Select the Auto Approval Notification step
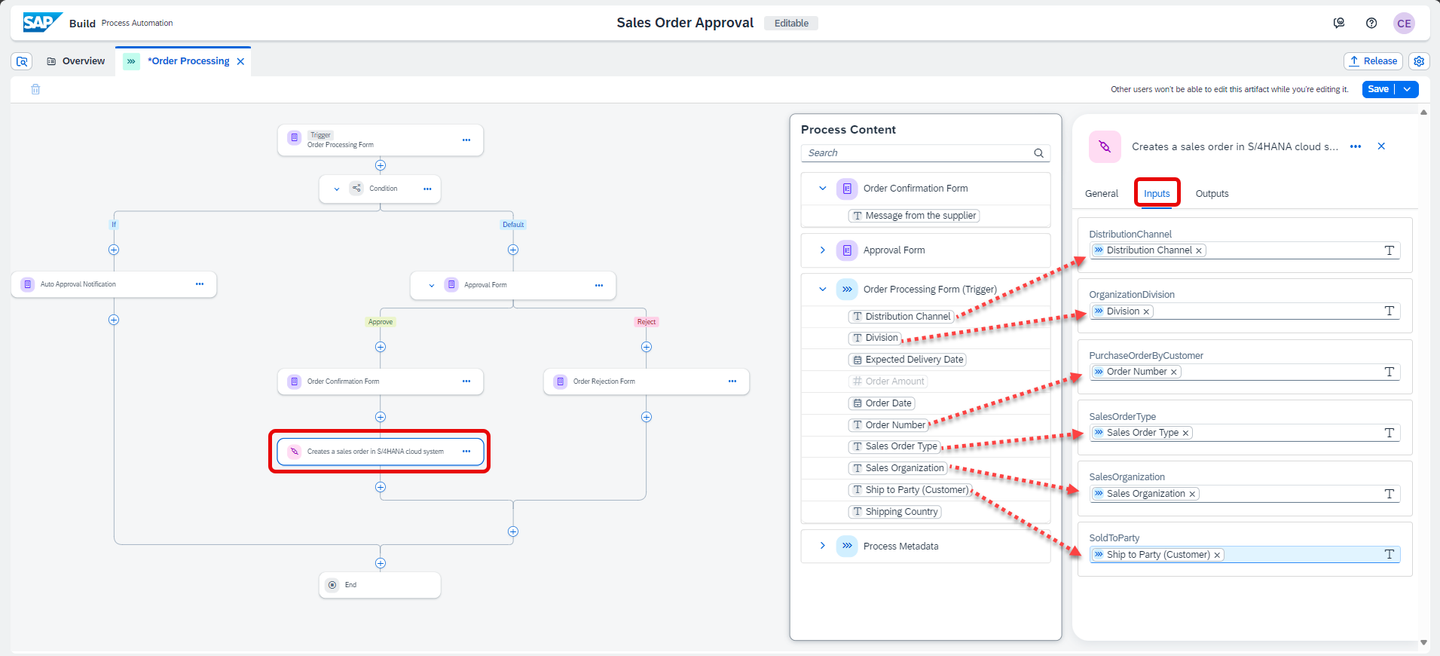This screenshot has width=1440, height=656. pos(113,284)
